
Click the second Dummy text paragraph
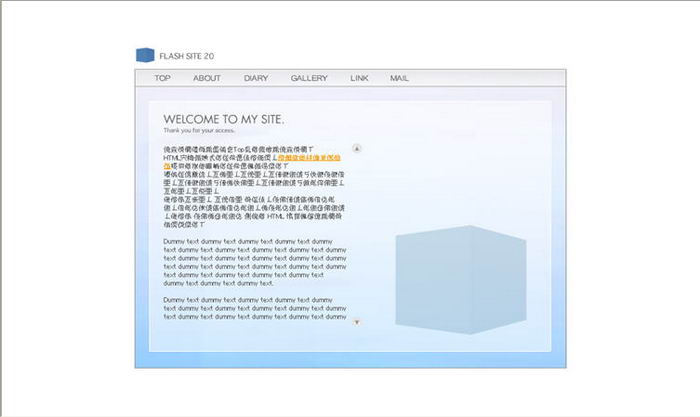pos(255,312)
